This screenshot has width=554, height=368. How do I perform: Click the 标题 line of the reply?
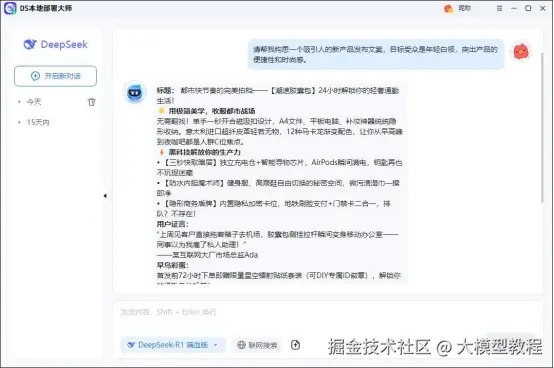coord(278,95)
